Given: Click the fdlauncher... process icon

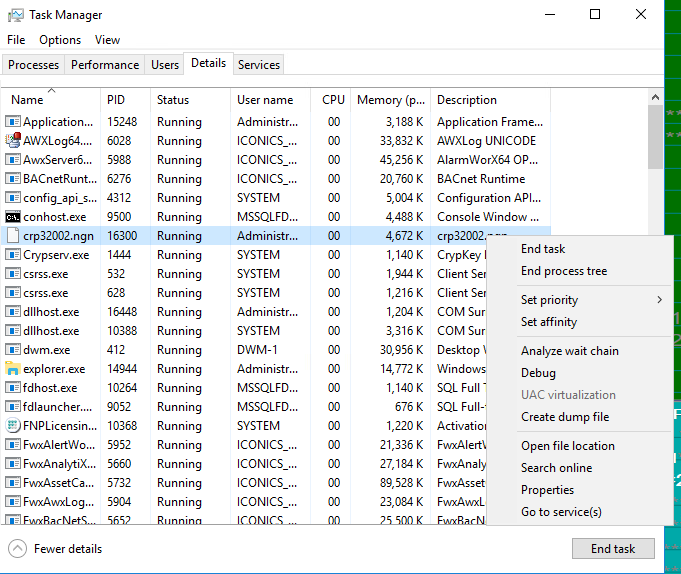Looking at the screenshot, I should (x=13, y=406).
